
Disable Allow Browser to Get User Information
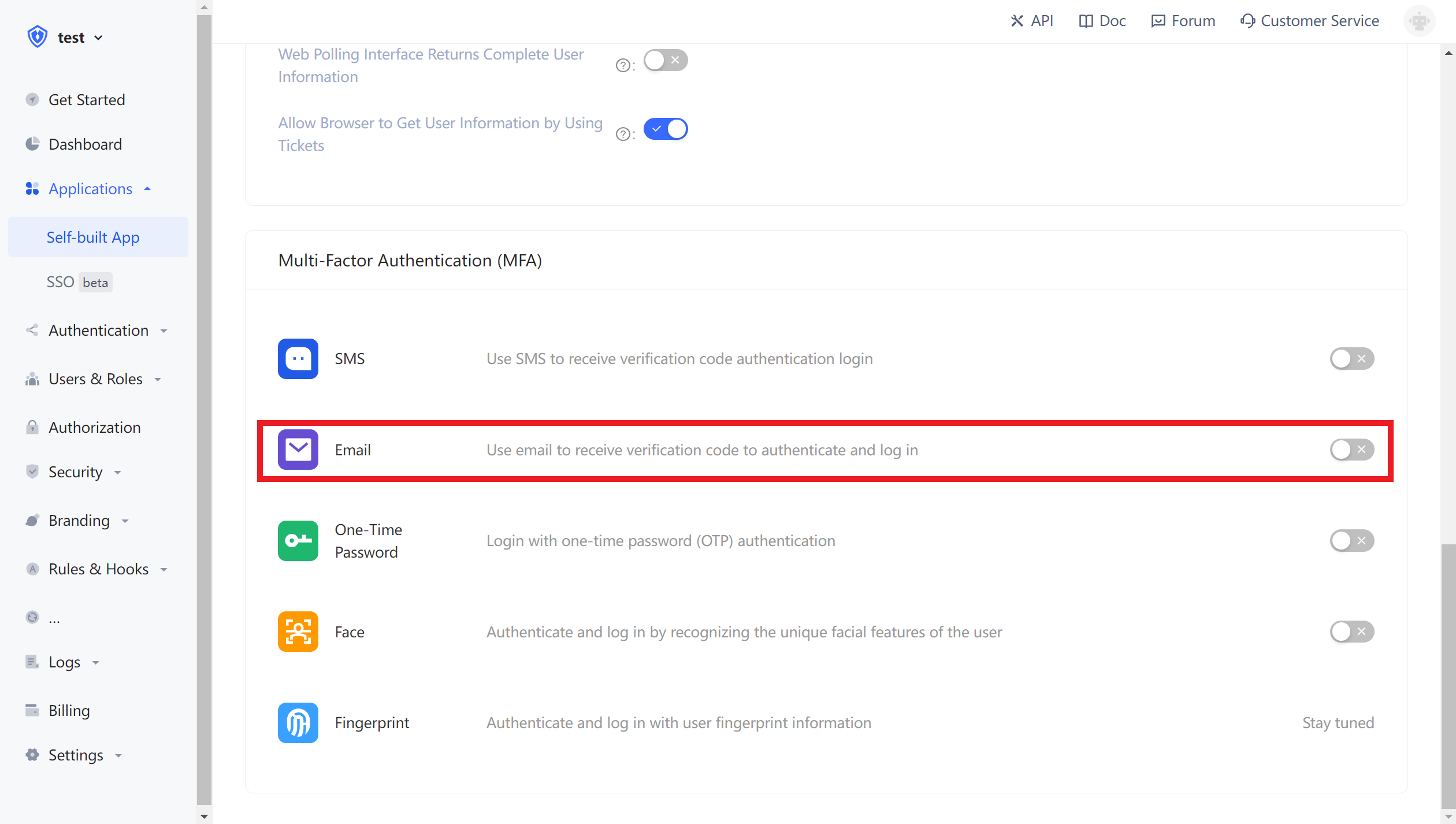tap(665, 128)
